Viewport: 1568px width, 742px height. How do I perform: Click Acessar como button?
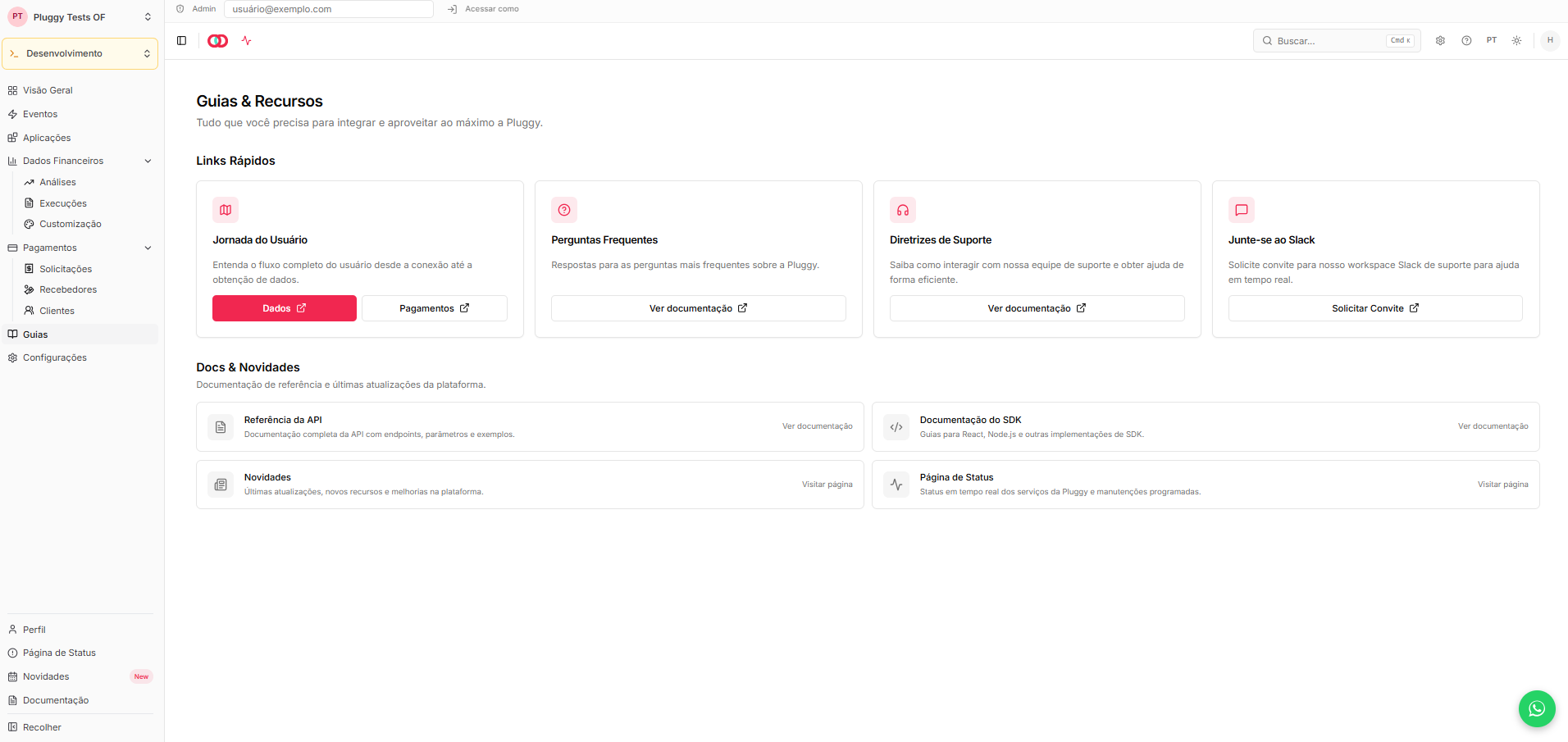tap(483, 9)
